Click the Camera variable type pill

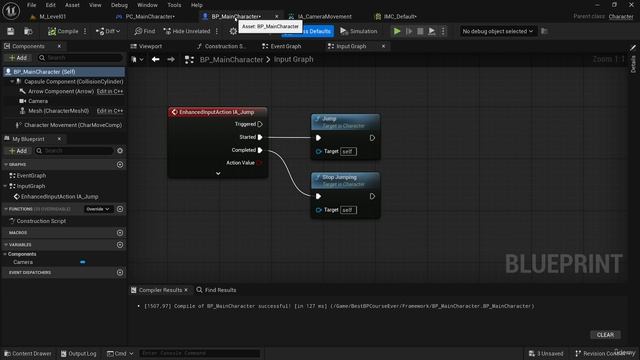tap(83, 262)
